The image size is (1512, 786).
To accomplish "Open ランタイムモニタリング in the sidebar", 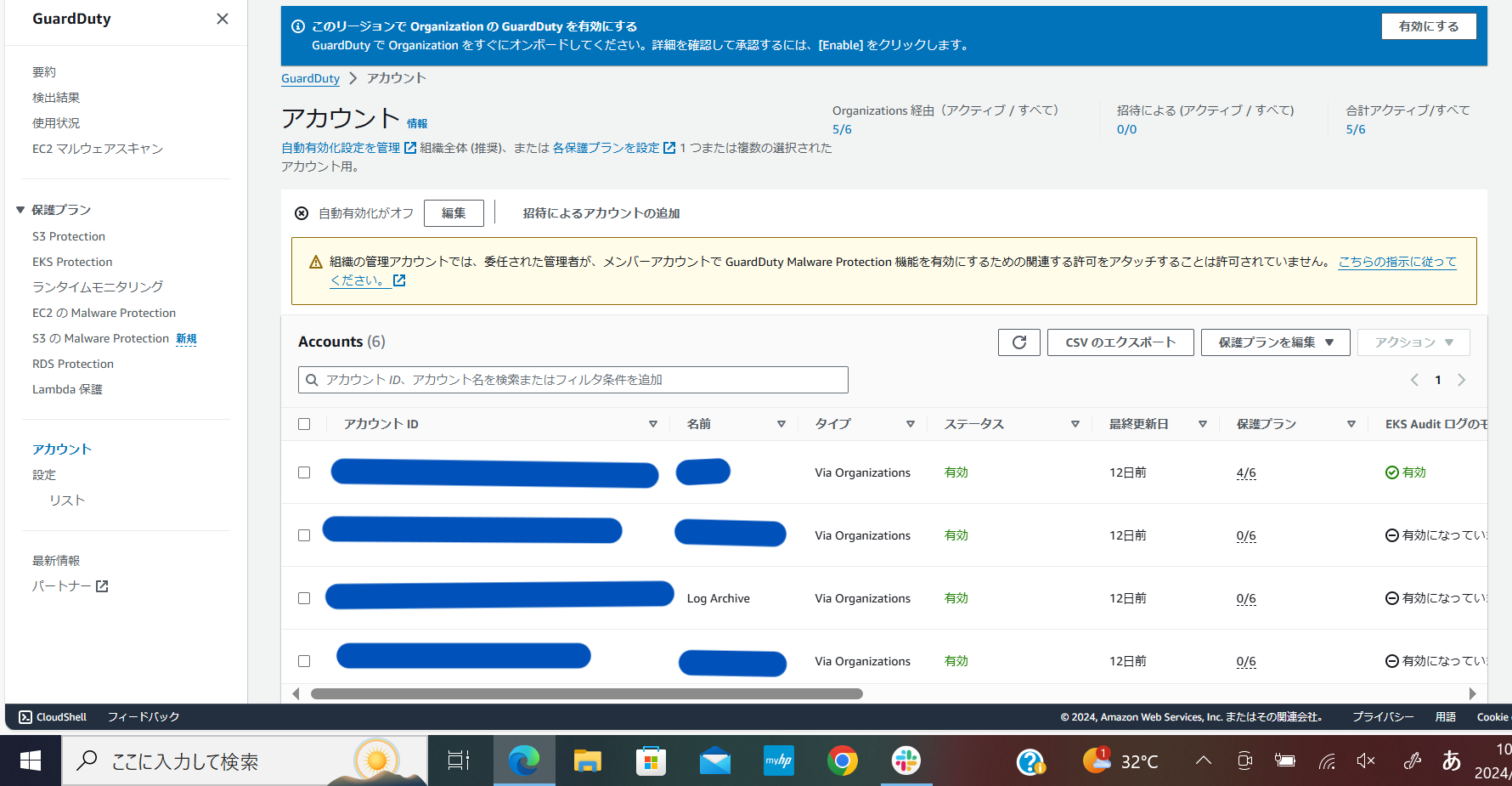I will click(98, 287).
